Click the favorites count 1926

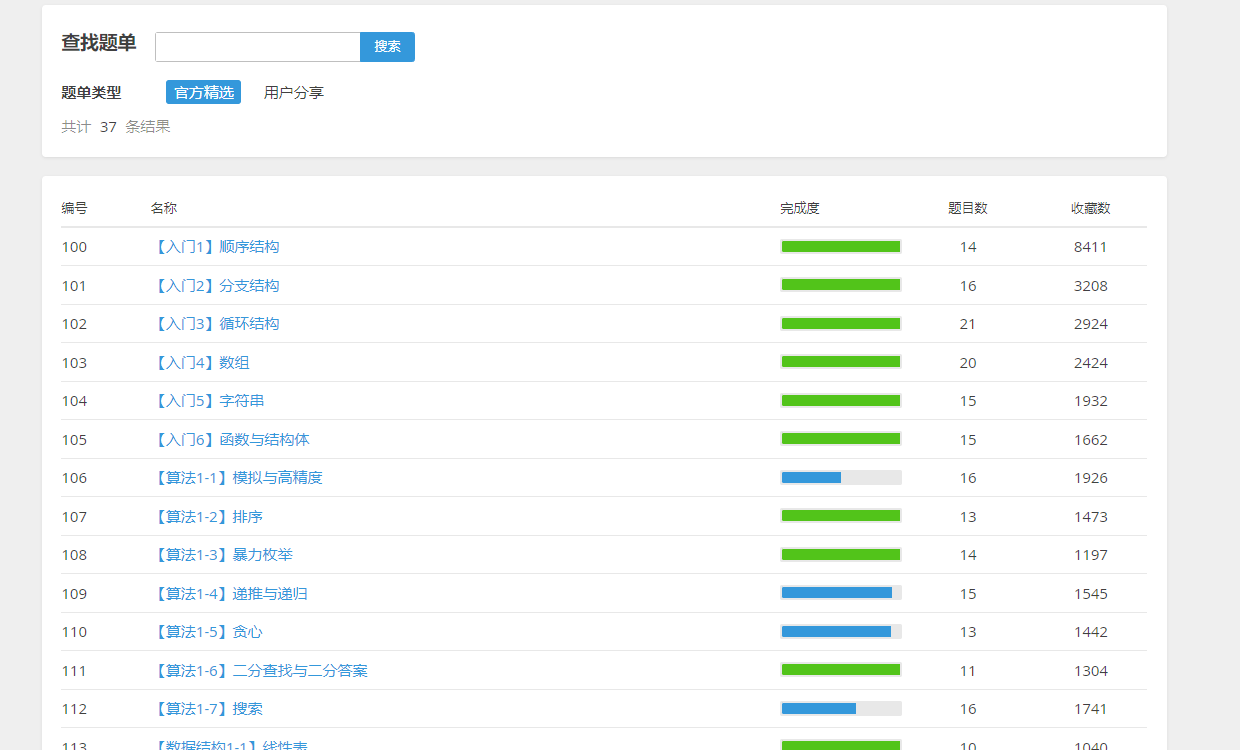pyautogui.click(x=1091, y=478)
